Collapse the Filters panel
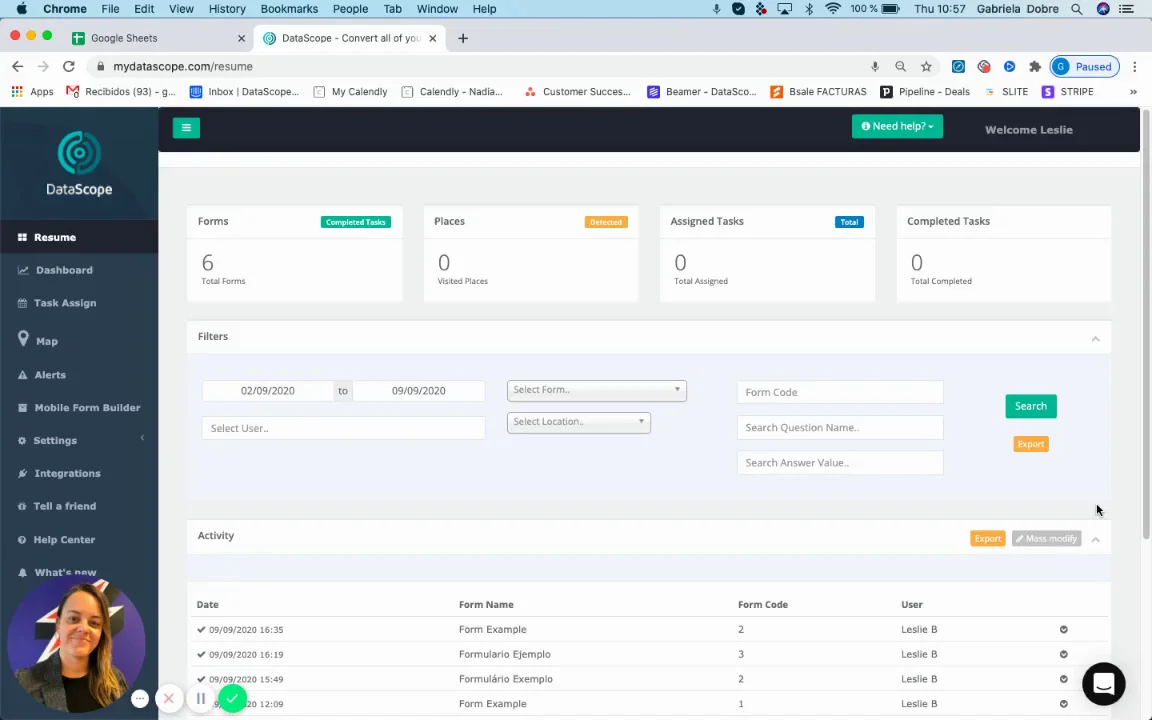The width and height of the screenshot is (1152, 720). click(1095, 339)
